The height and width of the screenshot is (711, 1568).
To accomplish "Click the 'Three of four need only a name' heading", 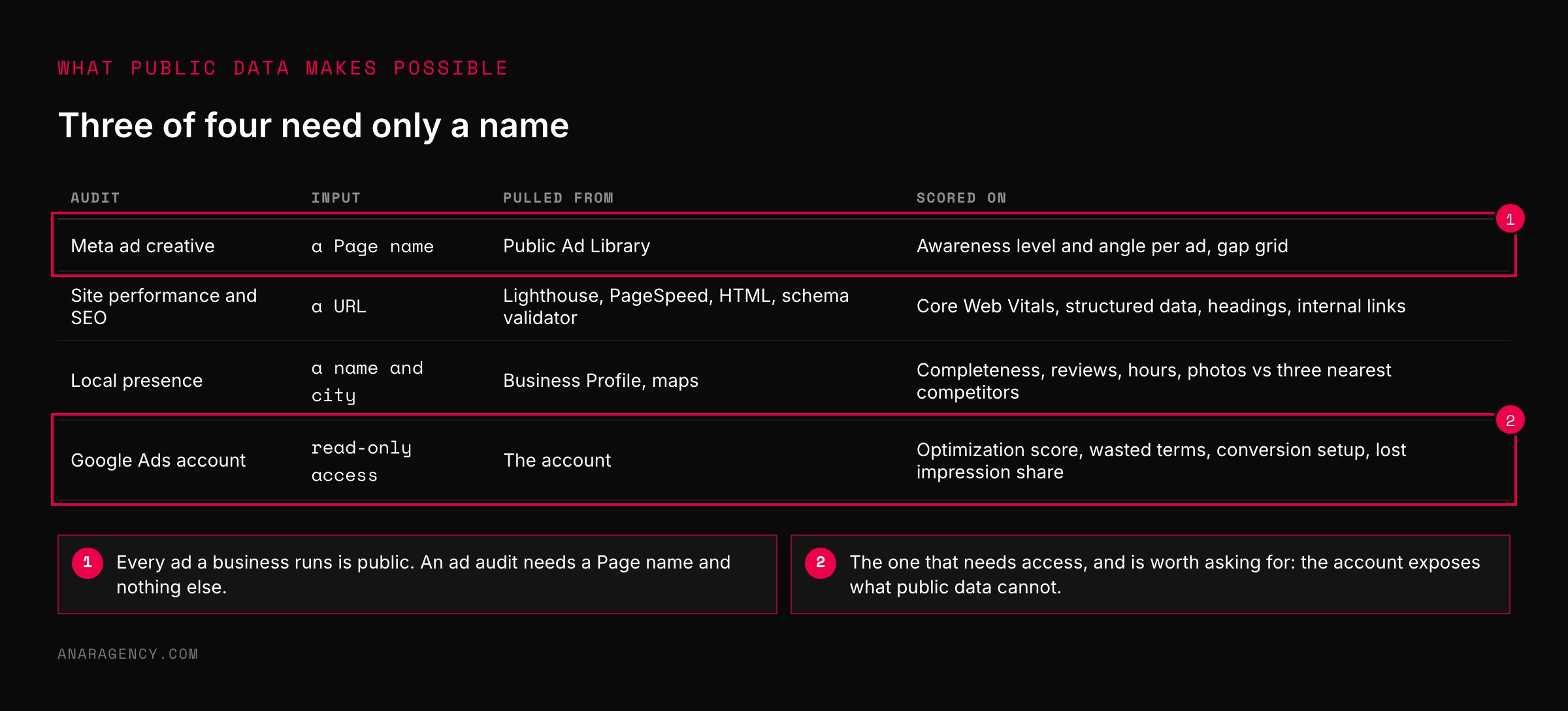I will 314,125.
